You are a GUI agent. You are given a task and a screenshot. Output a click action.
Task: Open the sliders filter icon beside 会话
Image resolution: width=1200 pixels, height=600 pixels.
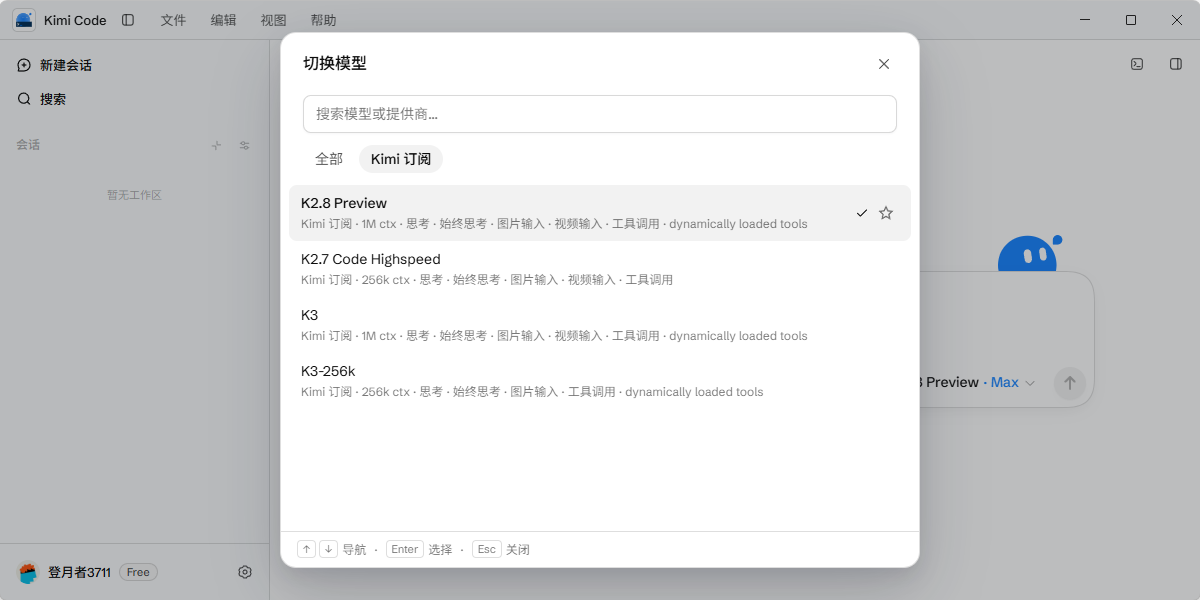pos(245,145)
